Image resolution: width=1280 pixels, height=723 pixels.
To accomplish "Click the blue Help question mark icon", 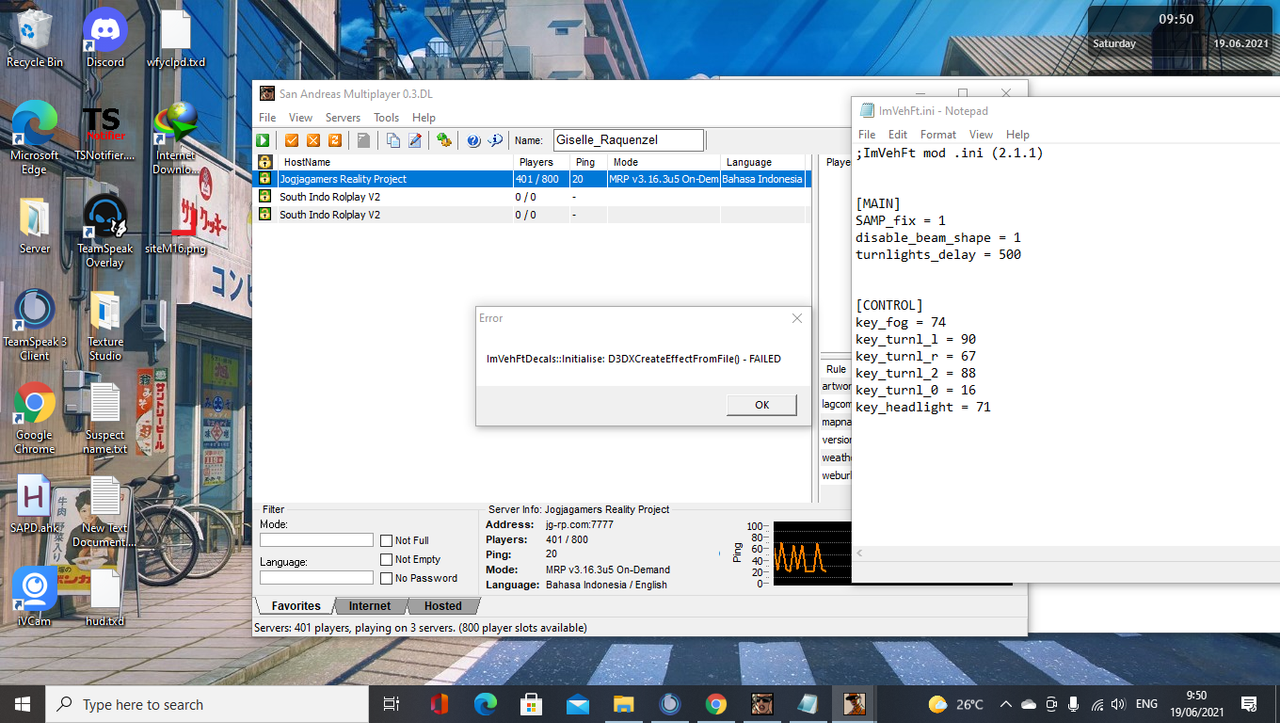I will (x=474, y=141).
